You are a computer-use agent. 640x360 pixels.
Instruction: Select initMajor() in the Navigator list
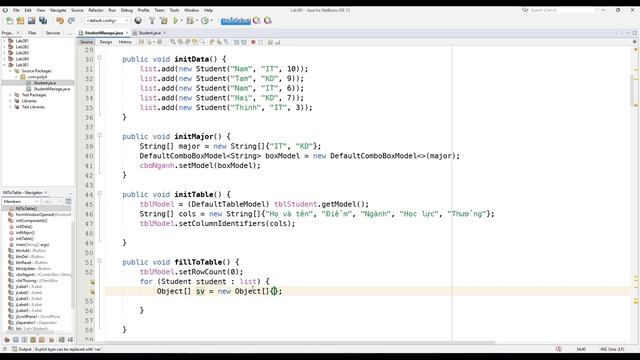pyautogui.click(x=25, y=233)
